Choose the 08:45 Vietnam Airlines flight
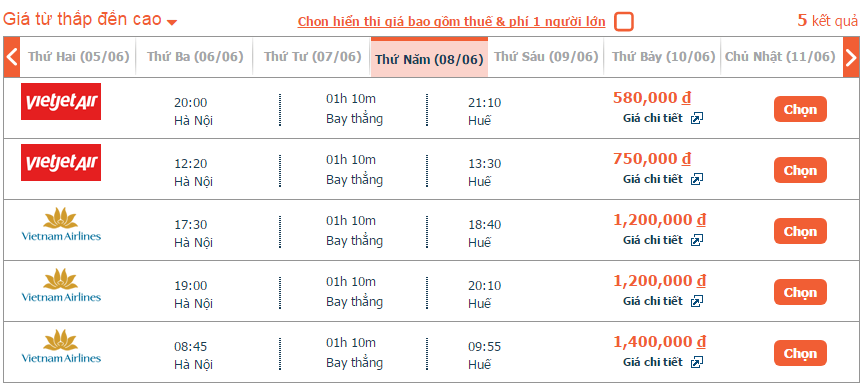The height and width of the screenshot is (387, 865). coord(800,353)
